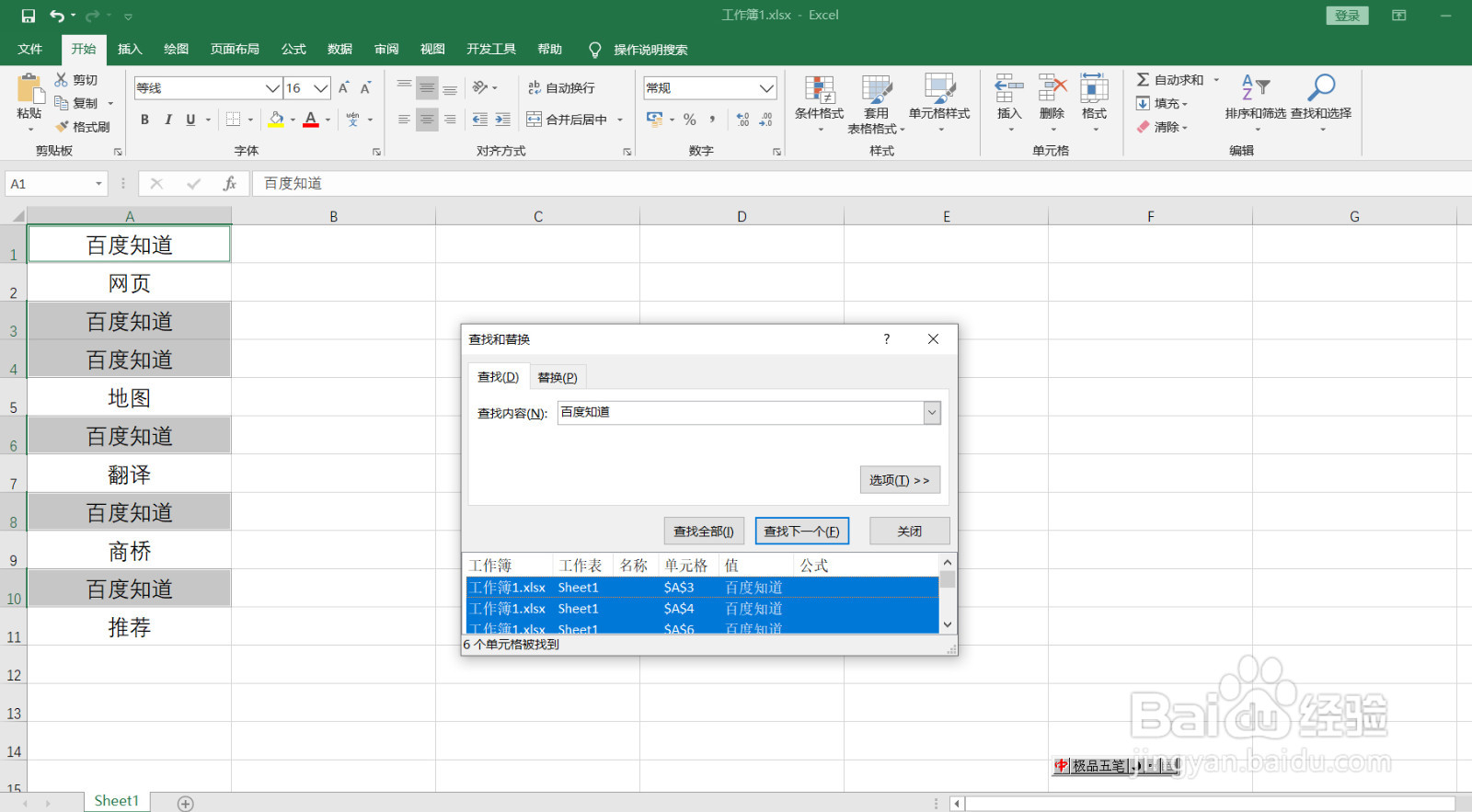Open the File (文件) menu

30,50
